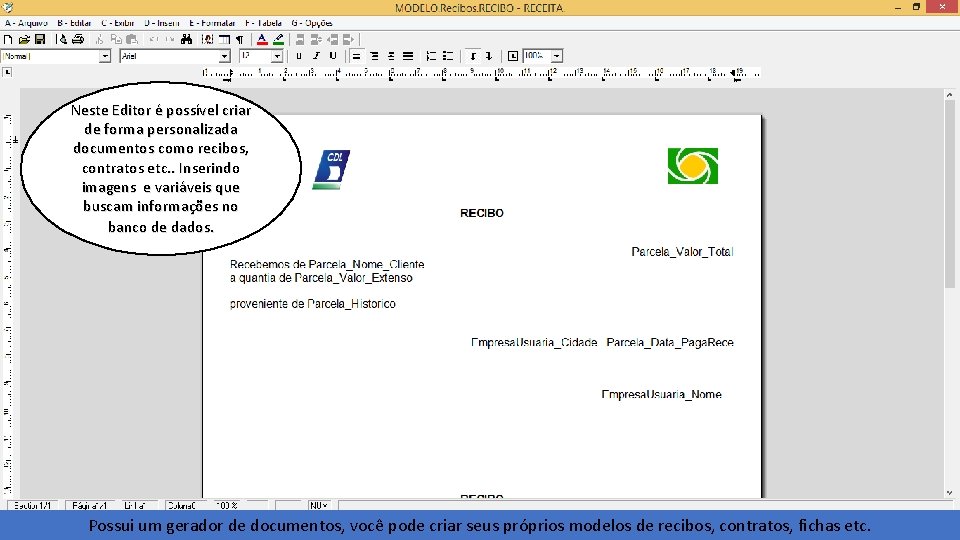Open the F - Tabela menu
960x540 pixels.
[x=263, y=23]
